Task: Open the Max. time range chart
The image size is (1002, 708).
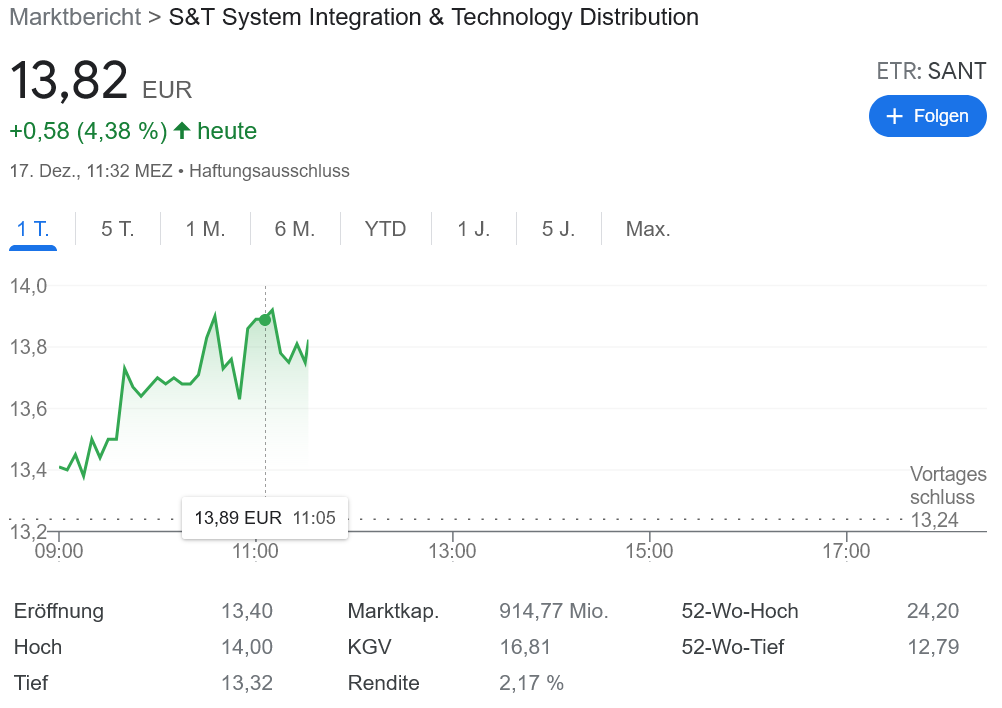Action: pos(648,229)
